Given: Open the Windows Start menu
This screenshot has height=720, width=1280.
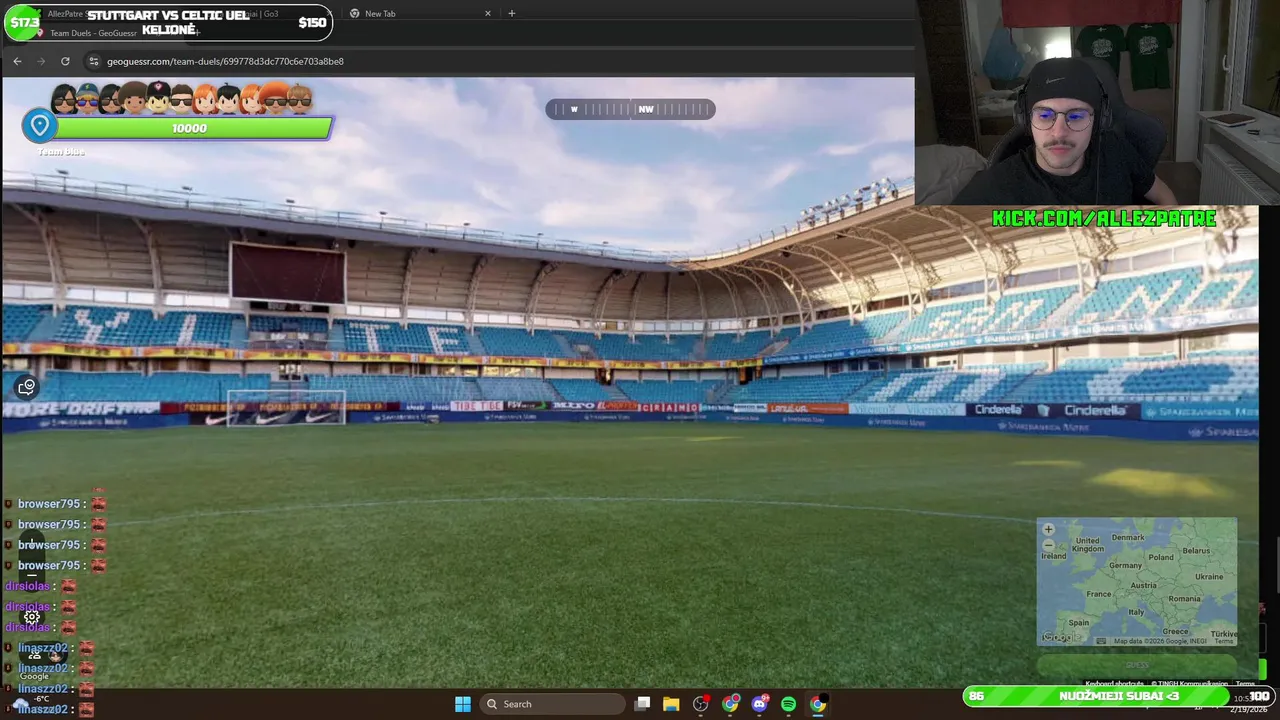Looking at the screenshot, I should [x=463, y=704].
